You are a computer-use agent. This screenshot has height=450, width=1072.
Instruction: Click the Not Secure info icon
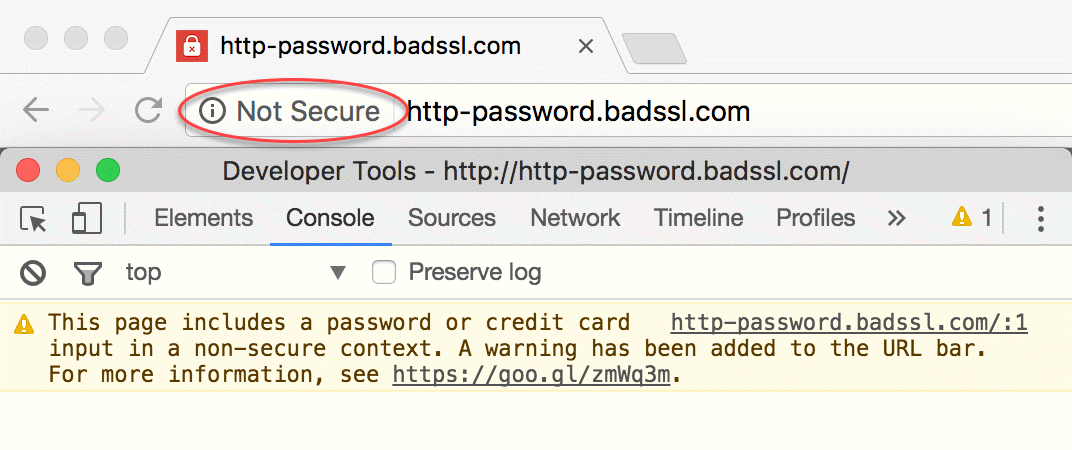[212, 111]
